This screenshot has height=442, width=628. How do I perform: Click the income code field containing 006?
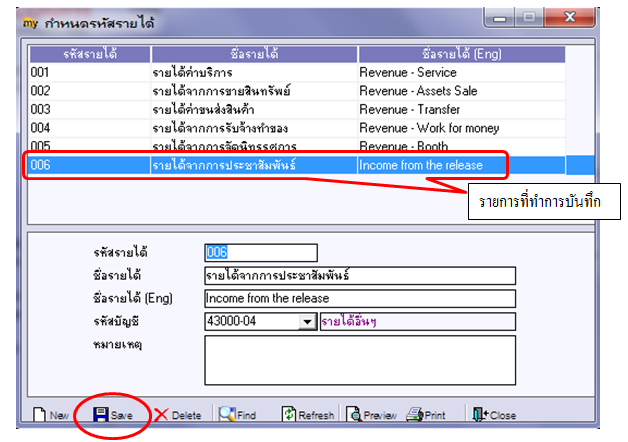(261, 253)
